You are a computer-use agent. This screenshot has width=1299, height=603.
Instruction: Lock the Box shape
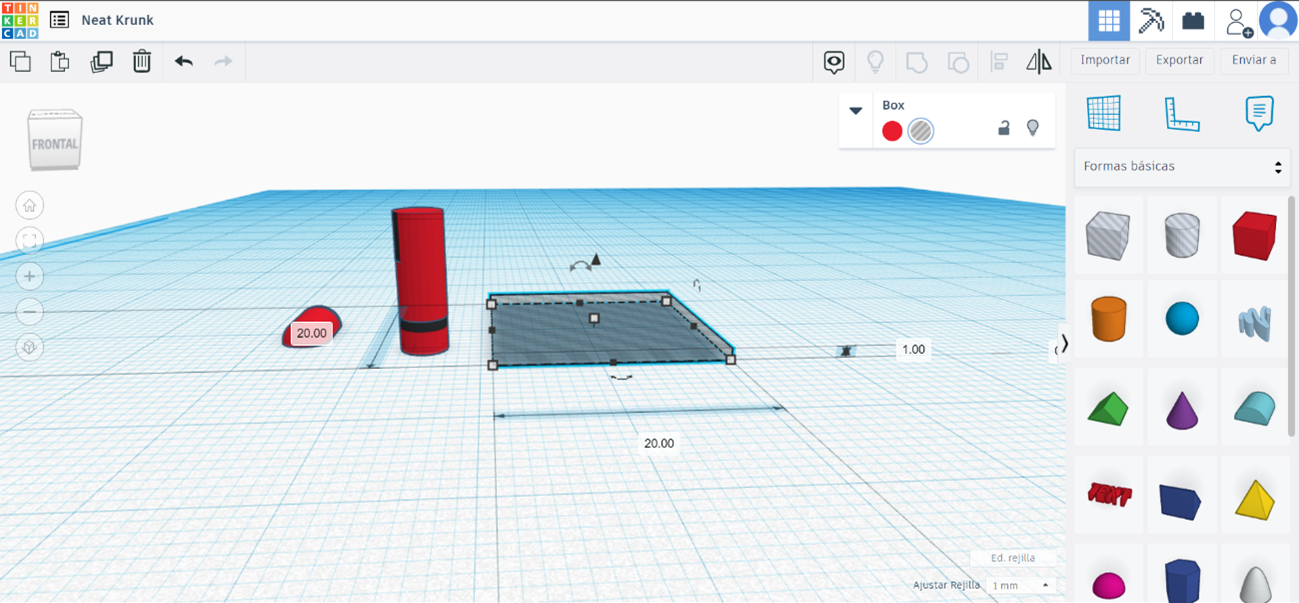1003,128
